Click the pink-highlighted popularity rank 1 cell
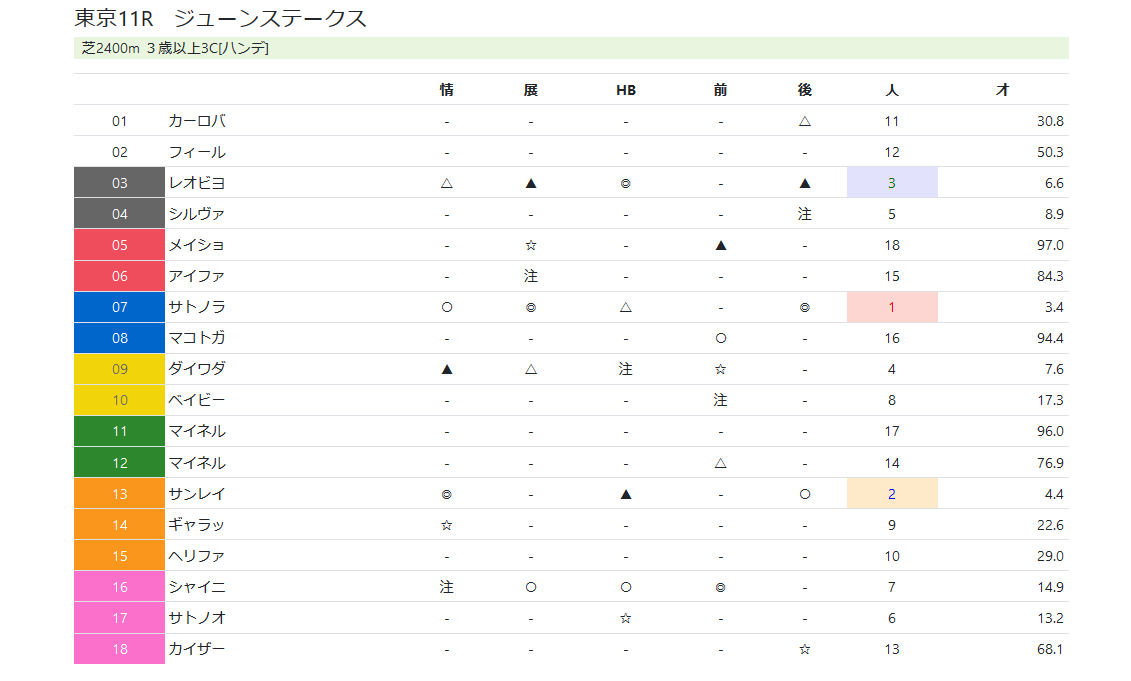 point(892,307)
